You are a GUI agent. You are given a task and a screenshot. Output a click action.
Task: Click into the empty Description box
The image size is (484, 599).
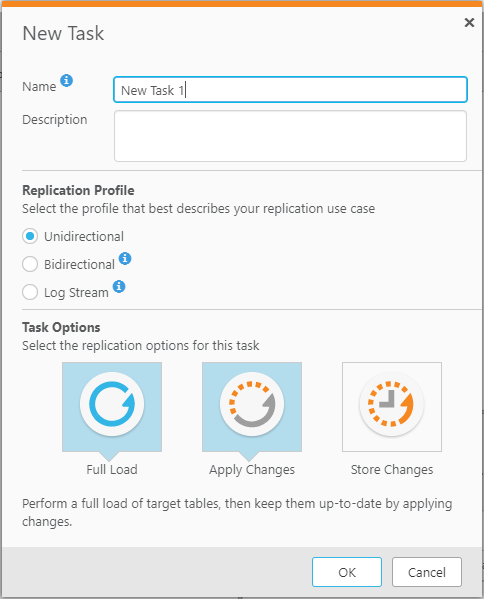click(290, 136)
